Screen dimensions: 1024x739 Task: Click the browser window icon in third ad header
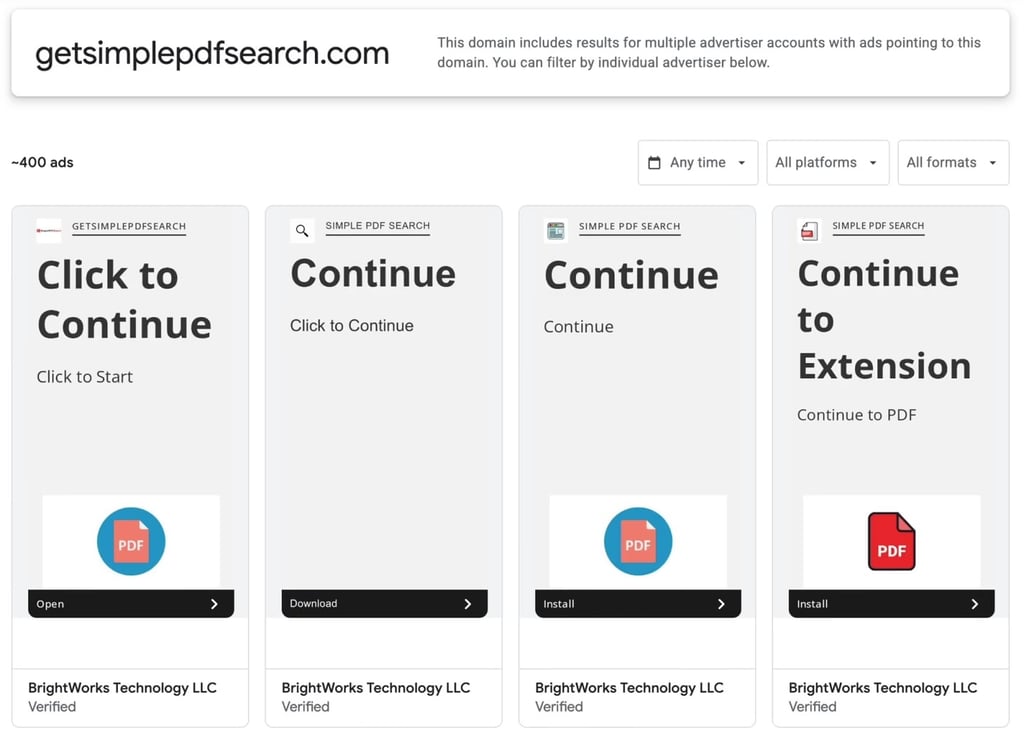coord(556,230)
